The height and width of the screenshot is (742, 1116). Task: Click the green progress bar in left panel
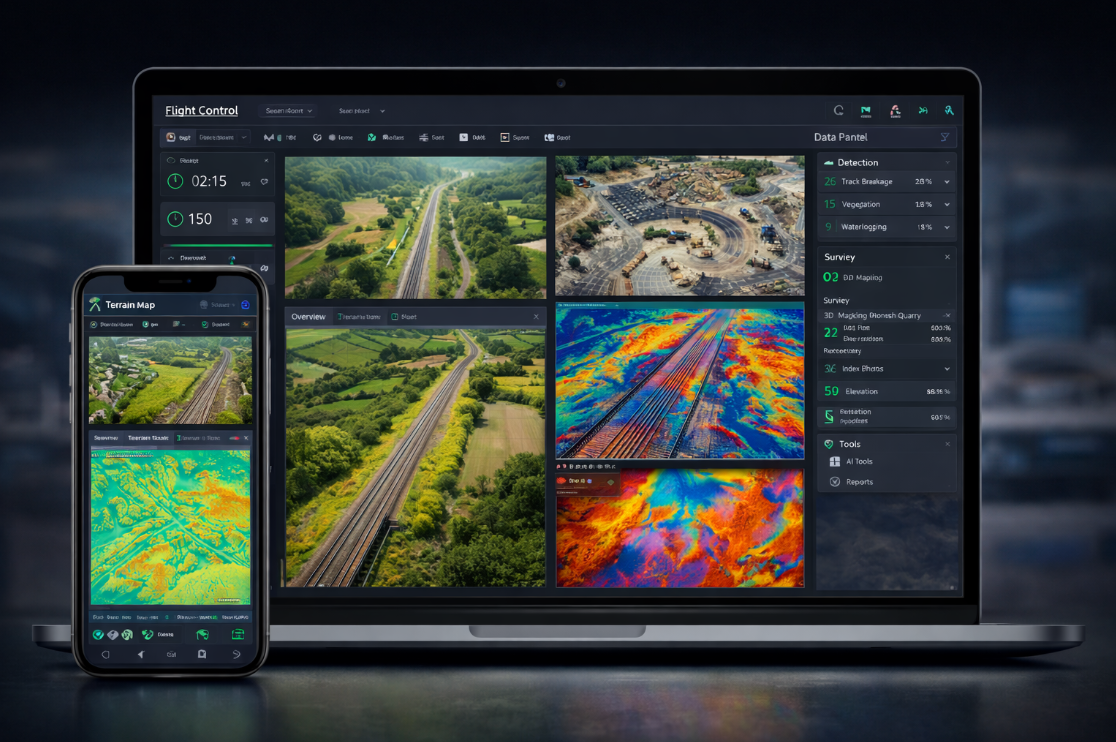click(x=218, y=245)
